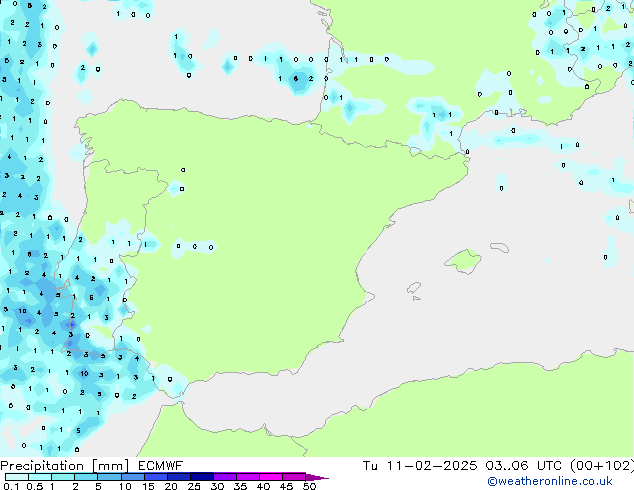Select the 40 mm magenta legend box
634x490 pixels.
[x=271, y=477]
